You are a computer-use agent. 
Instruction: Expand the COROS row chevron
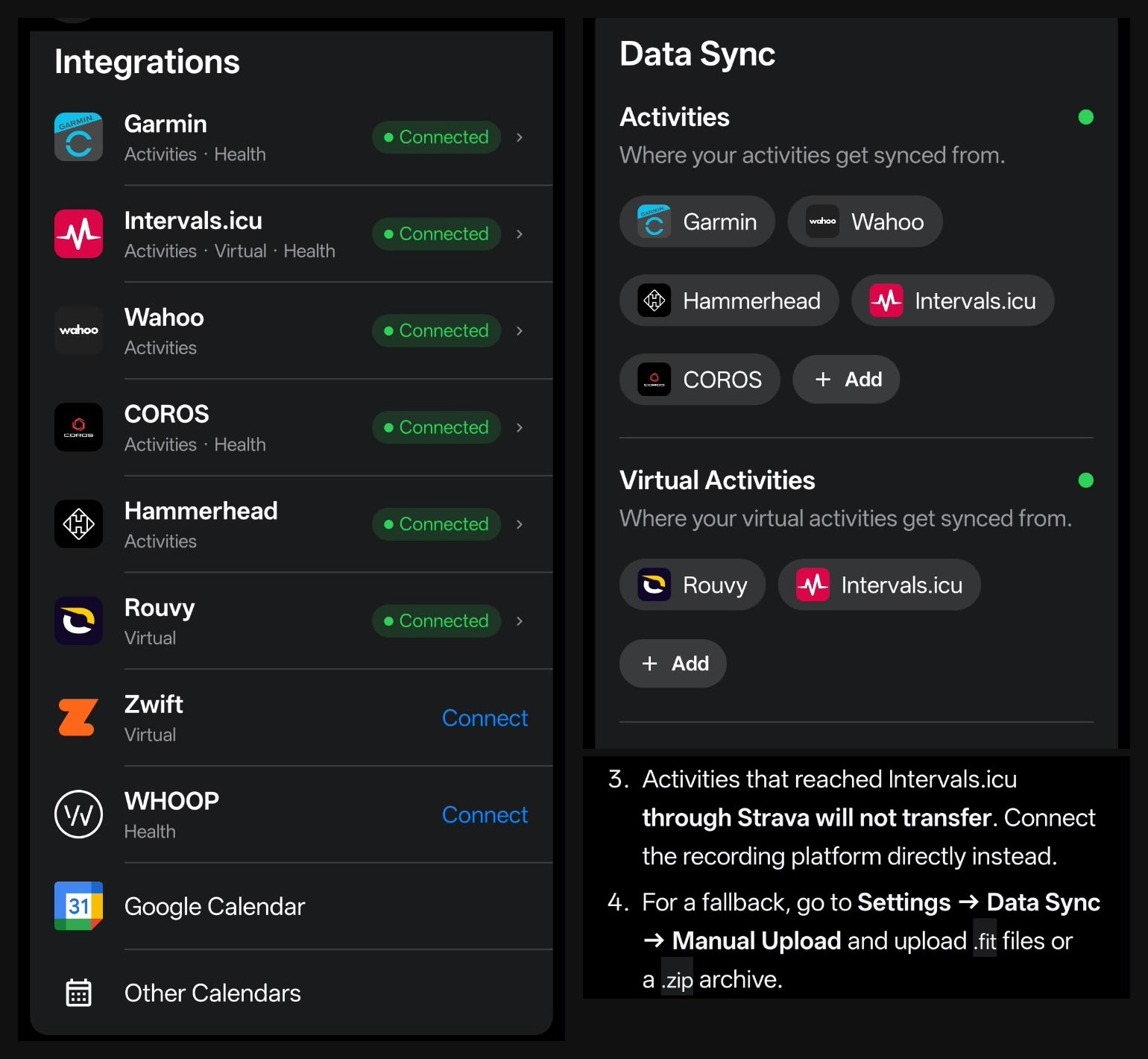pyautogui.click(x=520, y=427)
